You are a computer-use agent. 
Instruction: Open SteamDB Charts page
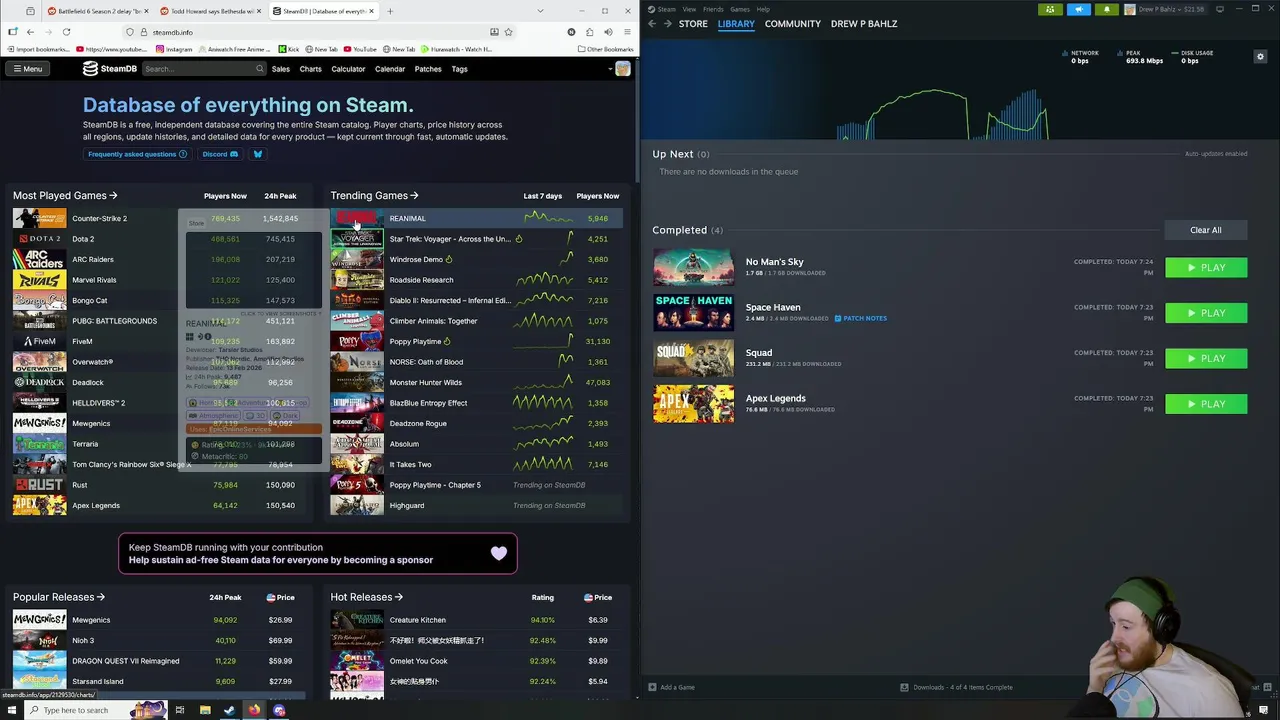click(310, 69)
